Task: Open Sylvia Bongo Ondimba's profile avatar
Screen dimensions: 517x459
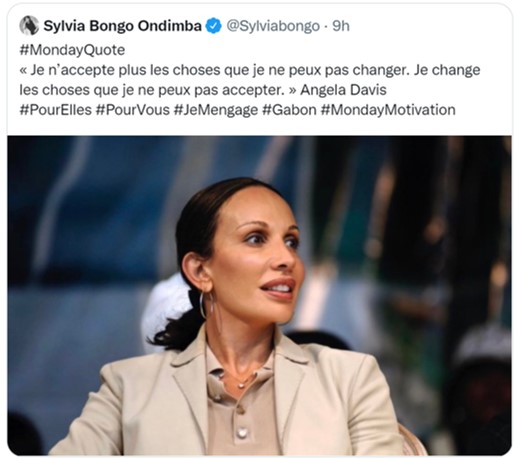Action: tap(29, 26)
